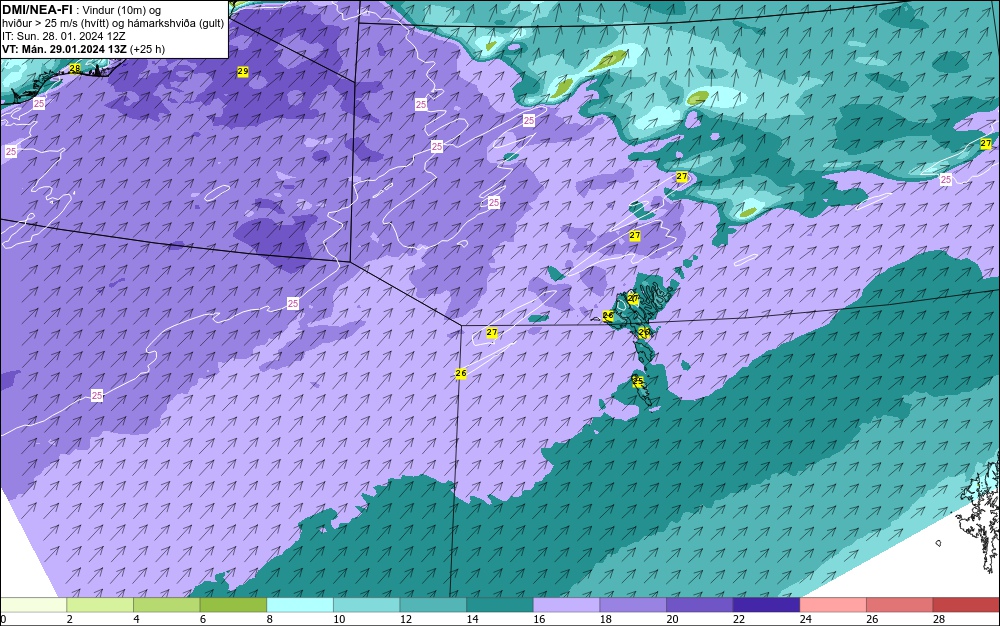
Task: Click the 14–16 m/s dark teal legend swatch
Action: [500, 605]
